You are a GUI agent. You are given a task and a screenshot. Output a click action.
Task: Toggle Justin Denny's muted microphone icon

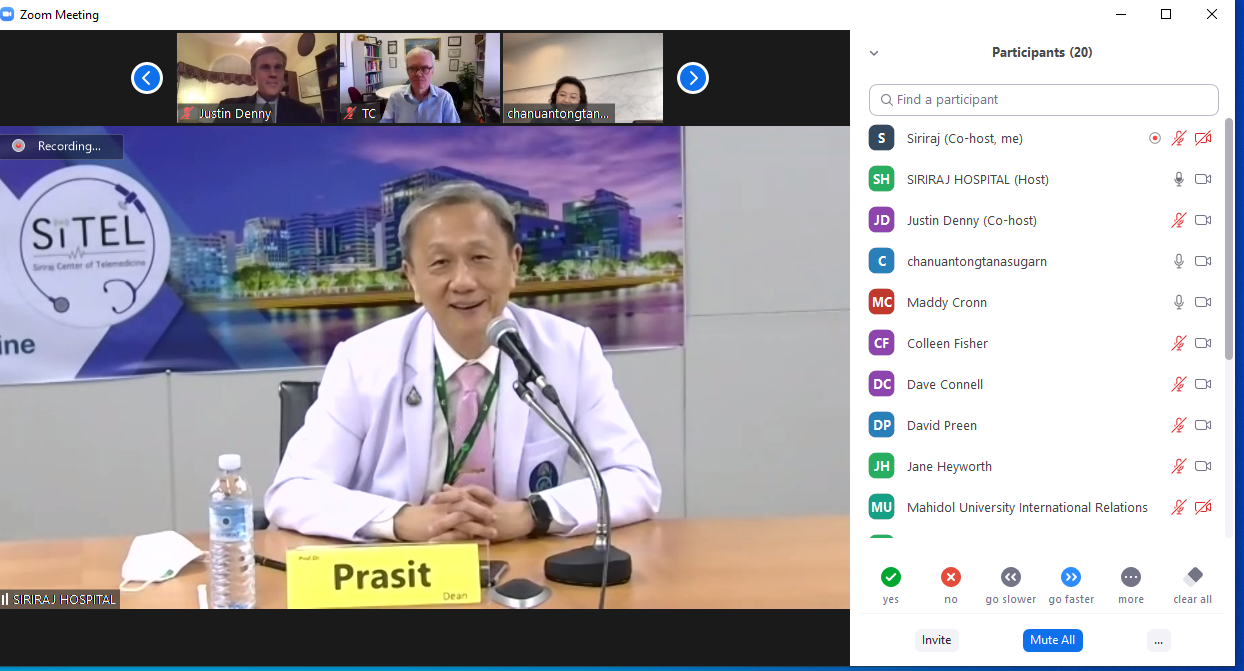[x=1179, y=220]
